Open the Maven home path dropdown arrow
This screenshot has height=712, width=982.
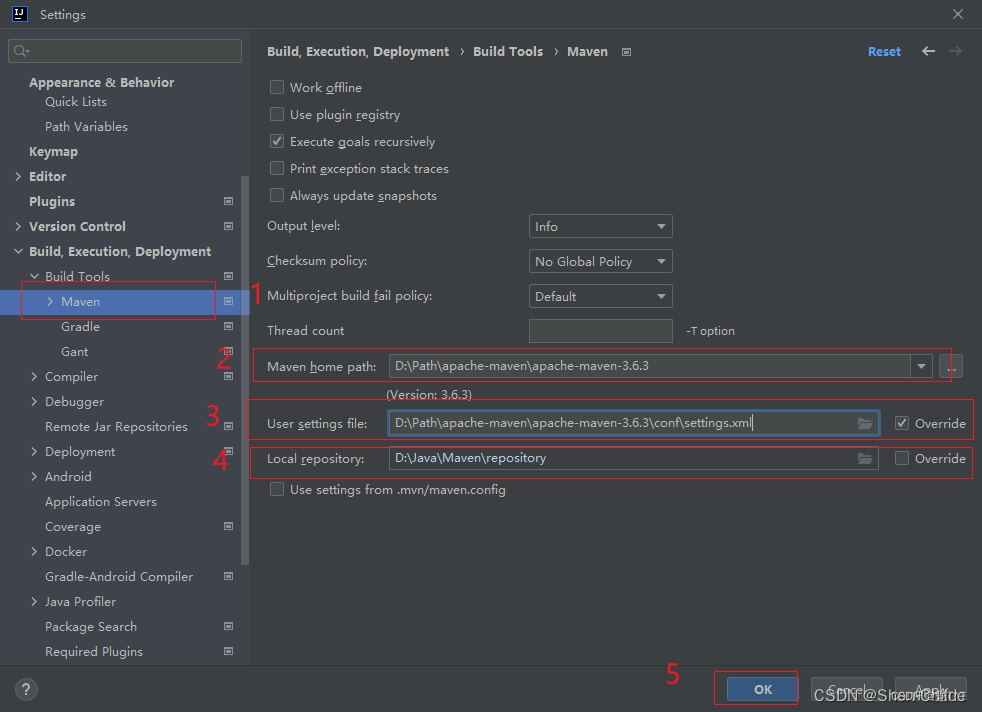click(x=921, y=366)
